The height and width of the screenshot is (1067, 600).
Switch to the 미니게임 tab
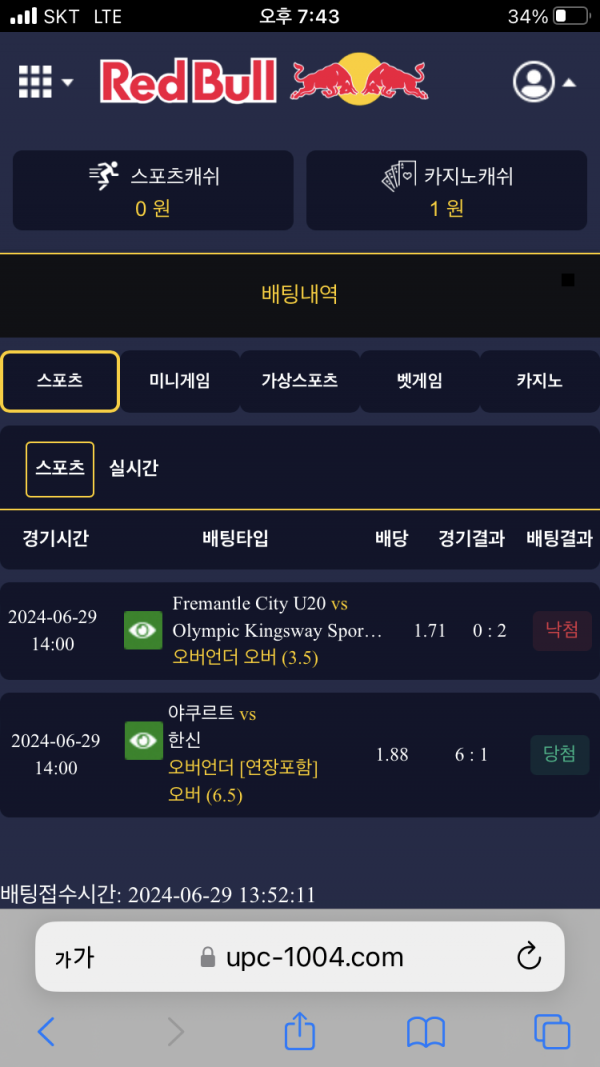pos(179,381)
